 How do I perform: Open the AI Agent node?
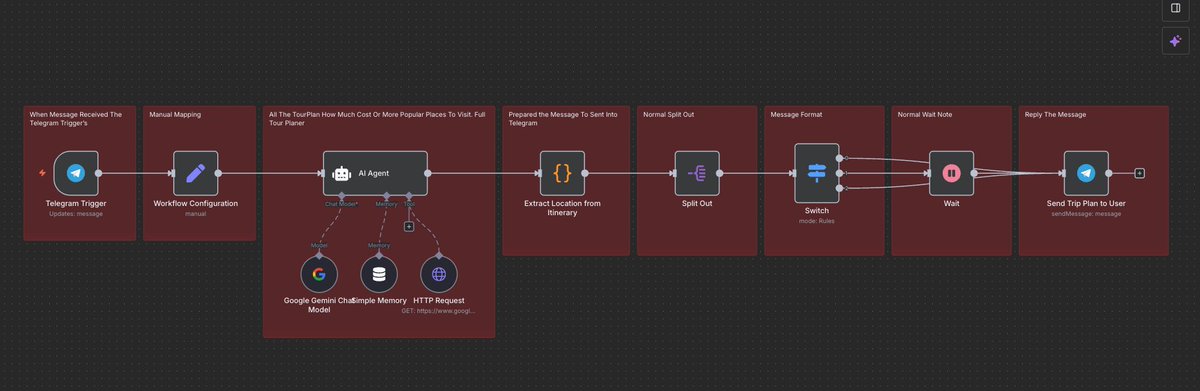tap(375, 173)
